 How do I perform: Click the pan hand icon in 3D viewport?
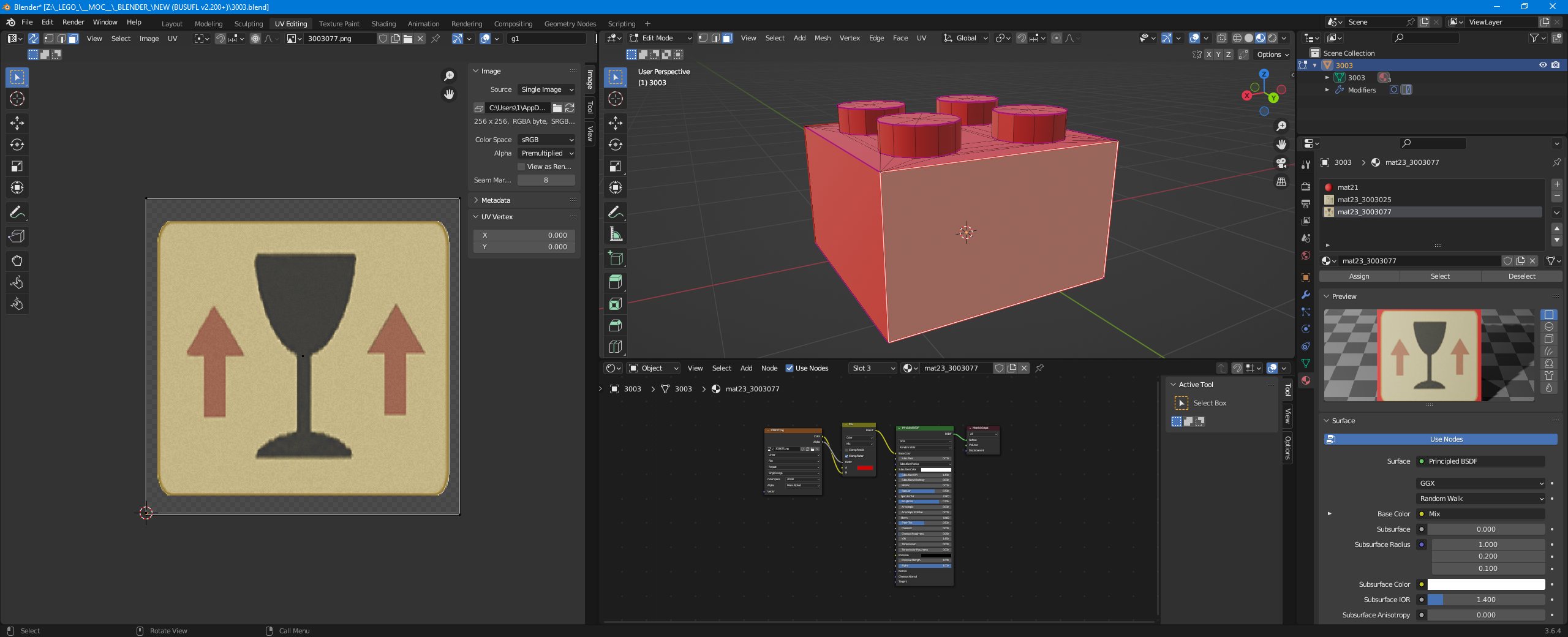tap(1281, 145)
